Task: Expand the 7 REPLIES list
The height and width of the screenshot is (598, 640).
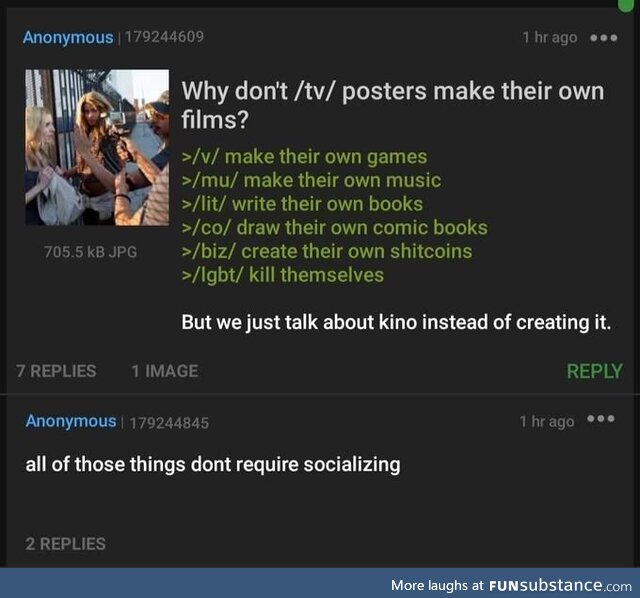Action: 56,371
